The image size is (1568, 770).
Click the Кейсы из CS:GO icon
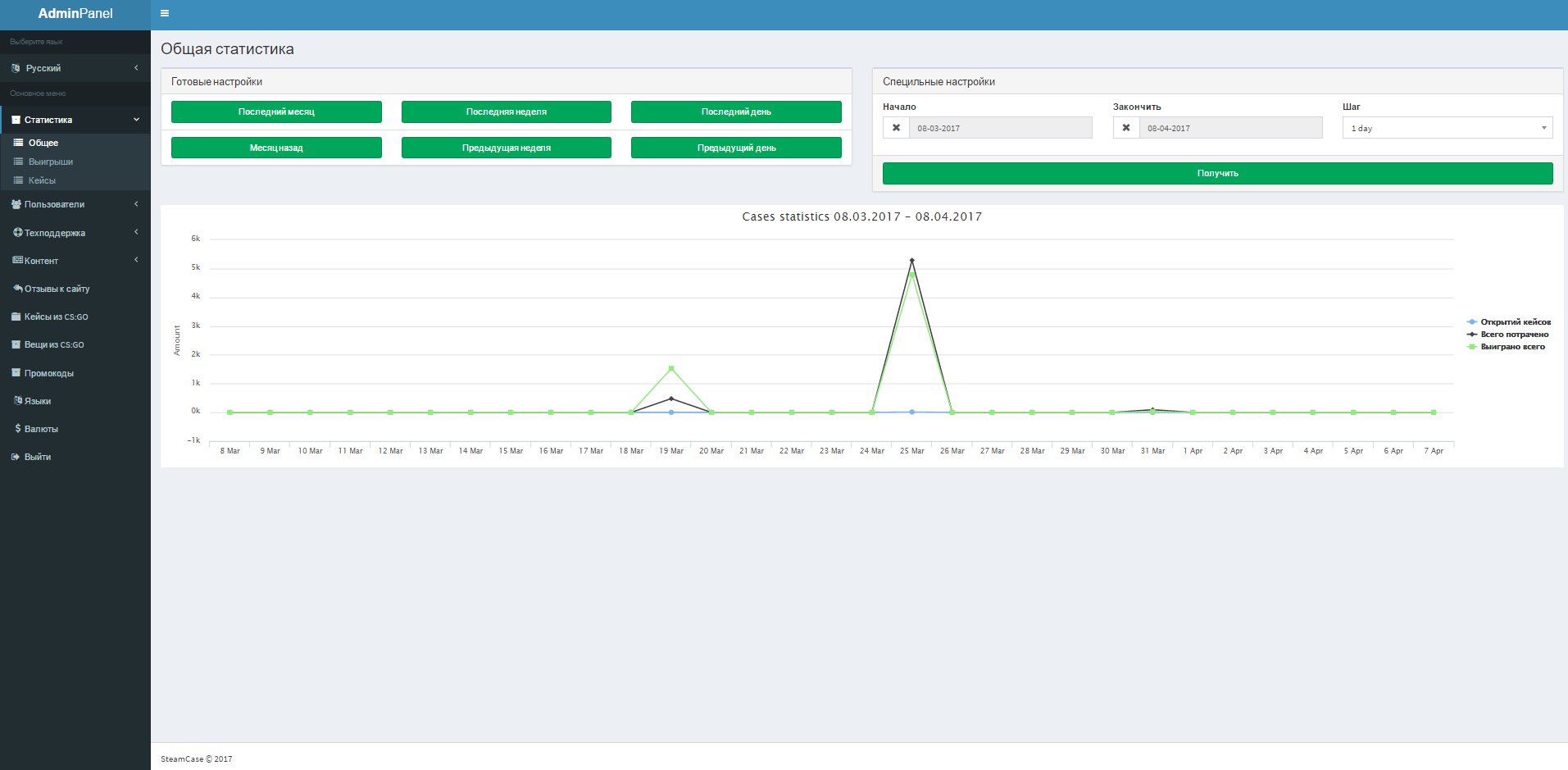pyautogui.click(x=16, y=317)
